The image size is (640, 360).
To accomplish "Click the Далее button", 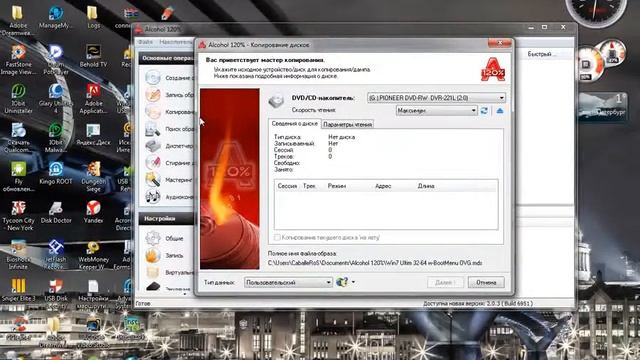I will point(445,282).
